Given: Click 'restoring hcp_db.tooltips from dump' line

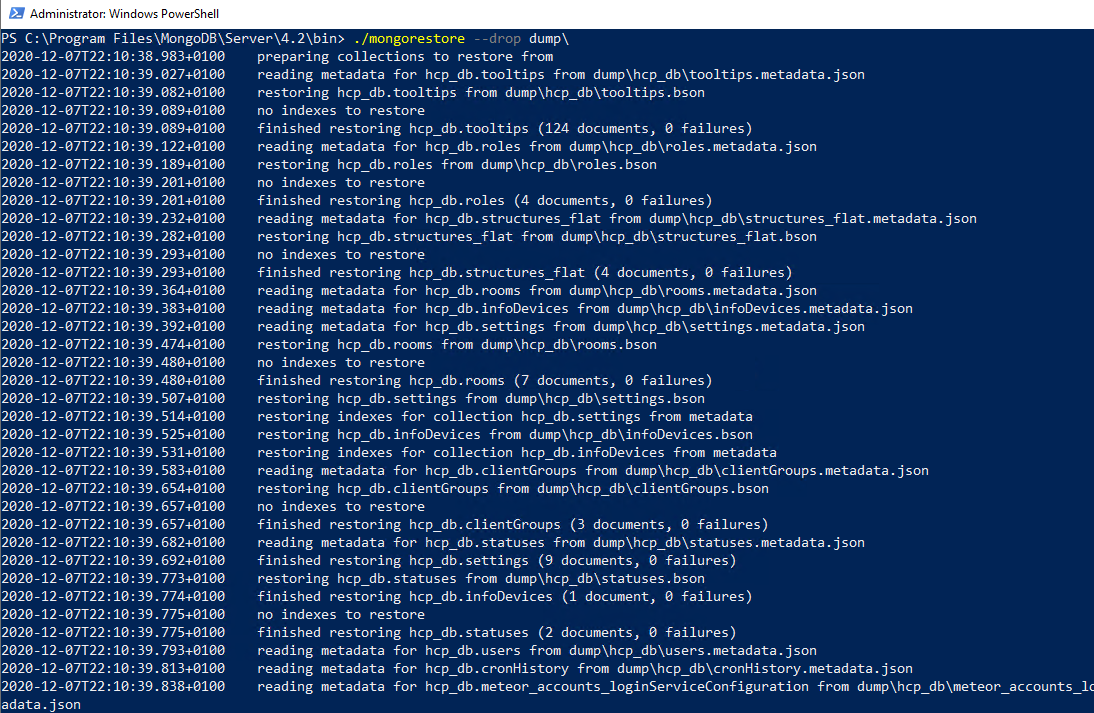Looking at the screenshot, I should point(481,93).
